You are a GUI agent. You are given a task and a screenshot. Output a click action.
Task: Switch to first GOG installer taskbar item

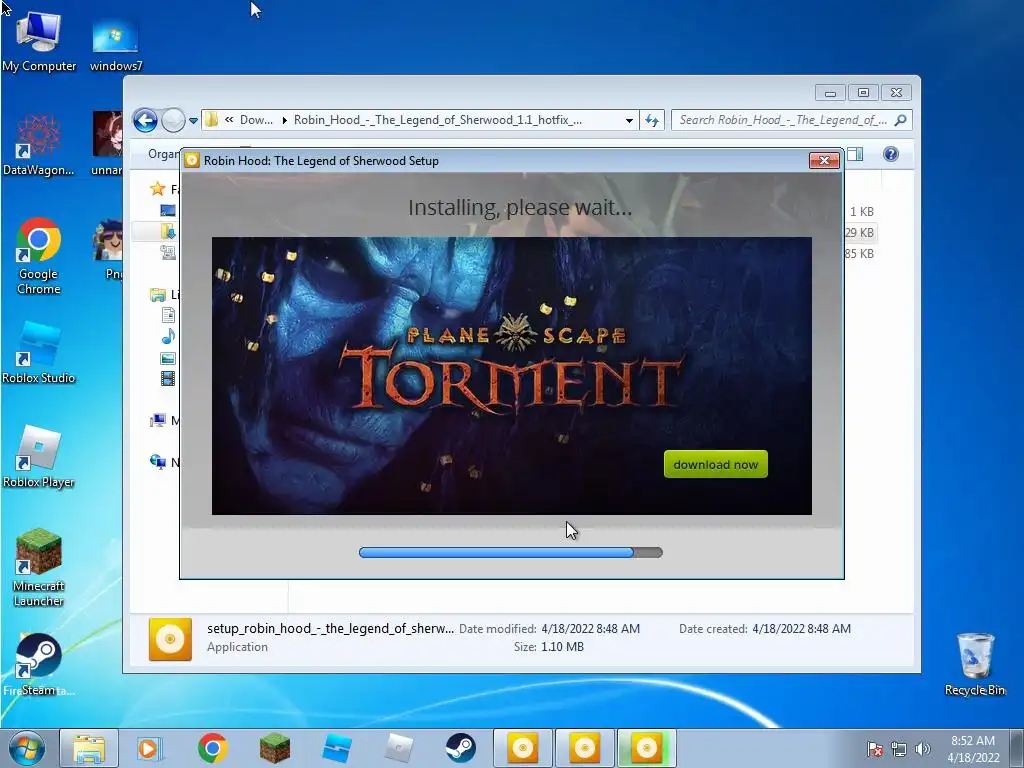[522, 748]
